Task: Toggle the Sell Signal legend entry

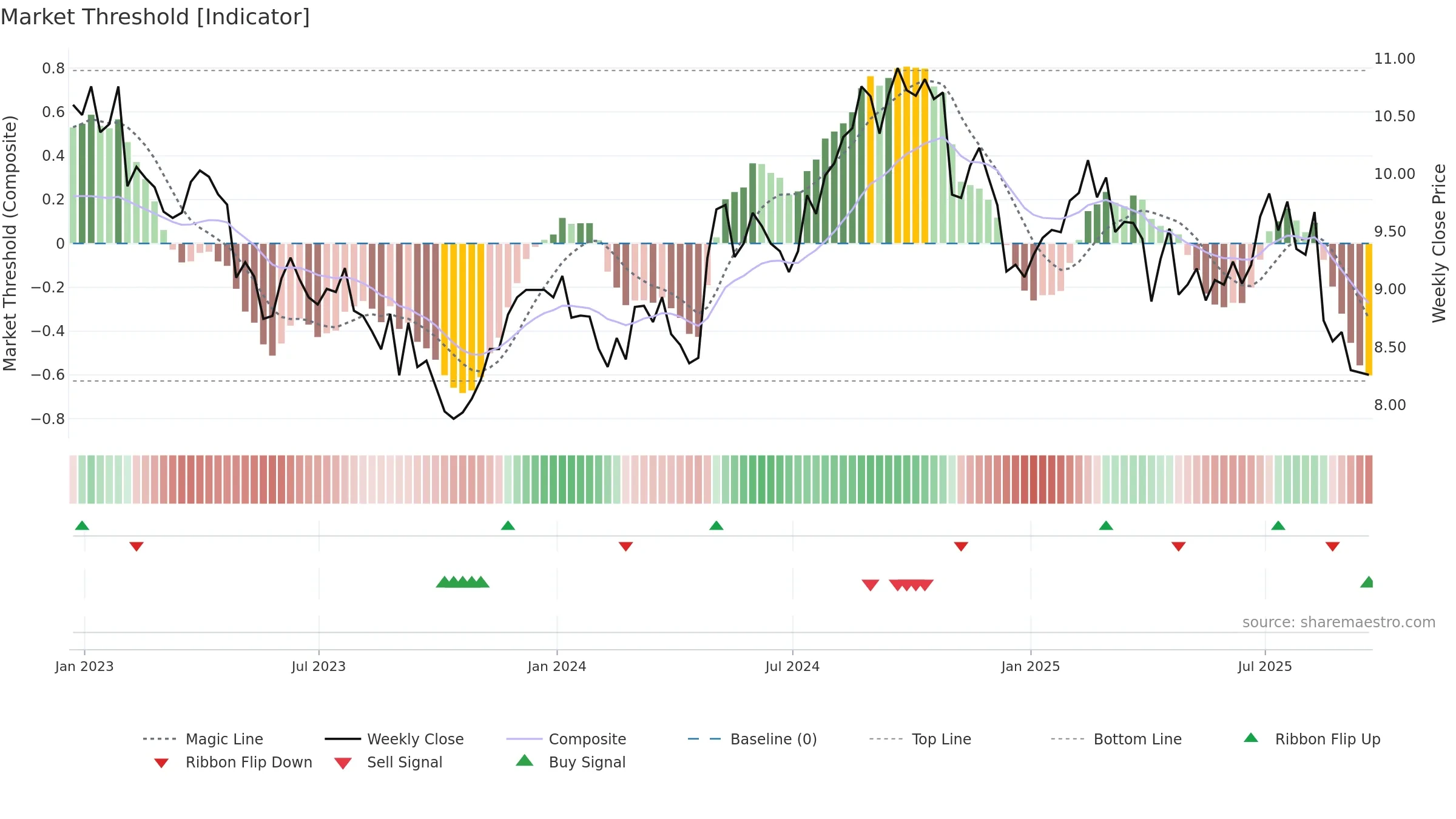Action: pyautogui.click(x=388, y=762)
